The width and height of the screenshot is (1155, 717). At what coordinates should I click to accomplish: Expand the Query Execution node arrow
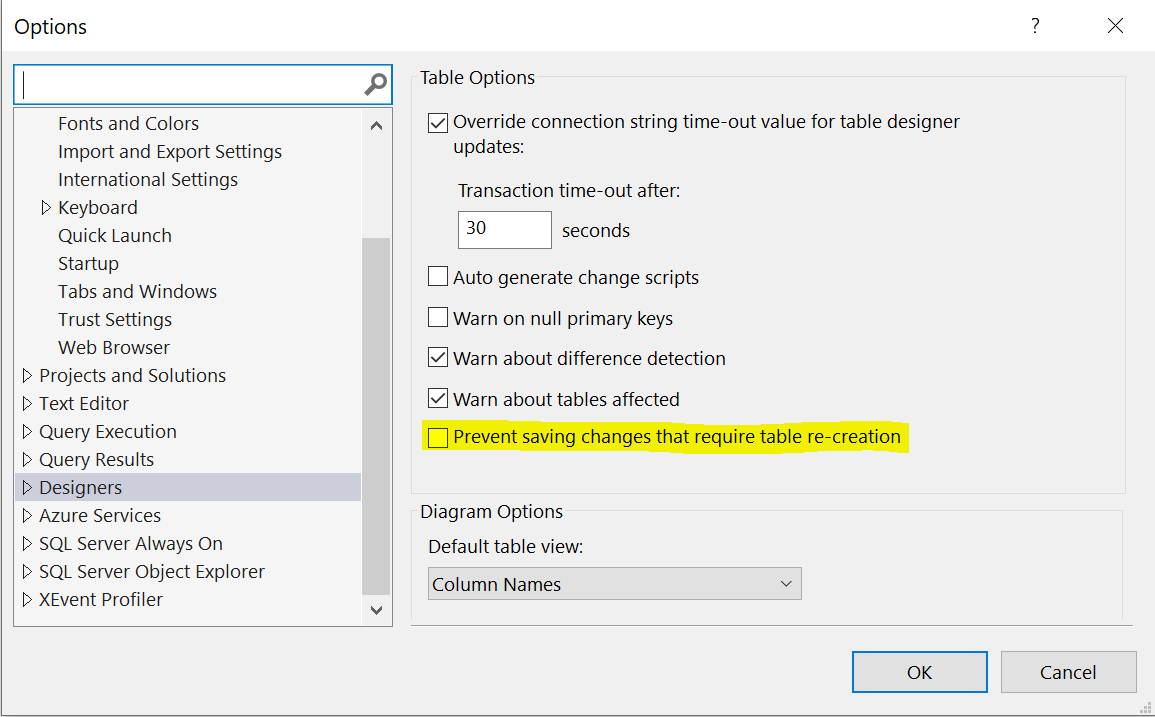pos(27,432)
